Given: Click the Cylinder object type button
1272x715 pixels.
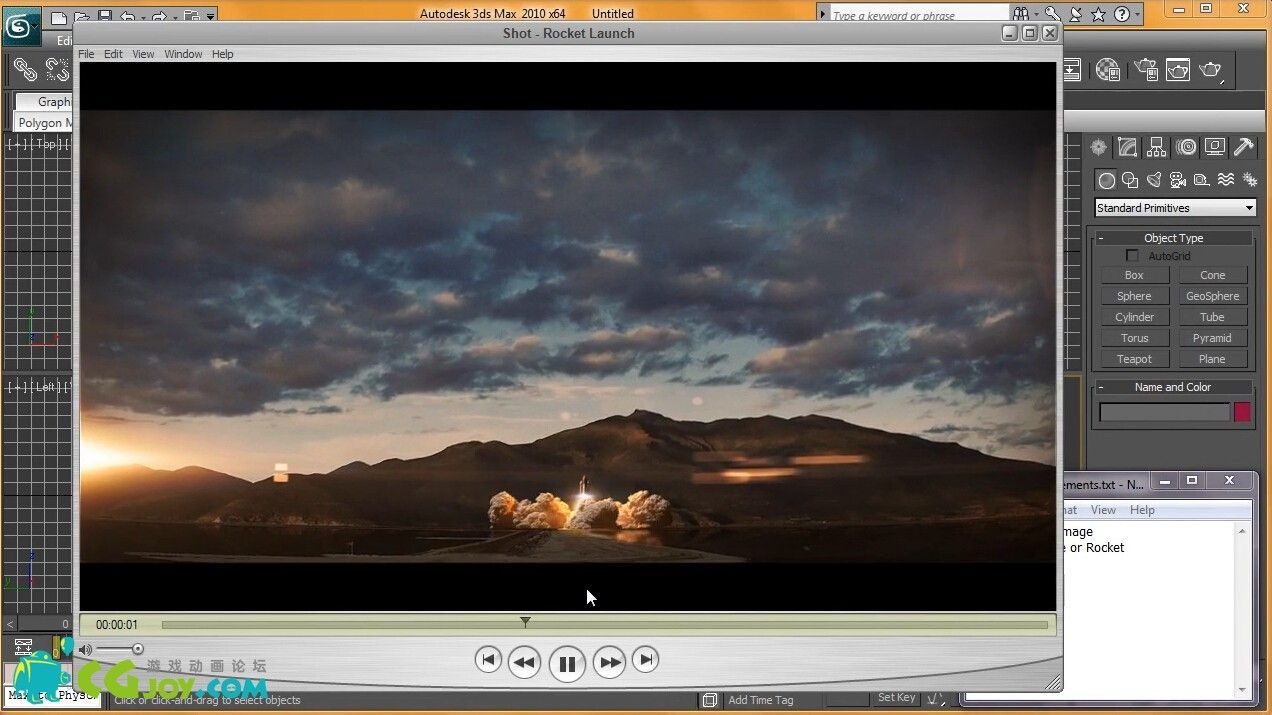Looking at the screenshot, I should click(x=1134, y=317).
